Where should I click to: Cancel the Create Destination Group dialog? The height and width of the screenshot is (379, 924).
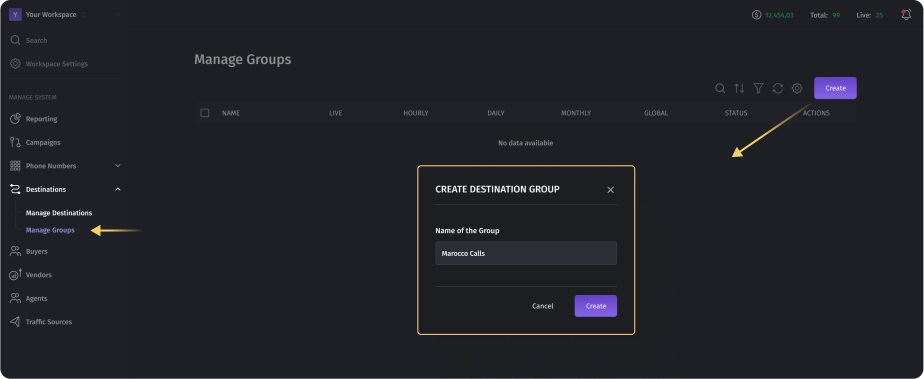[x=543, y=307]
